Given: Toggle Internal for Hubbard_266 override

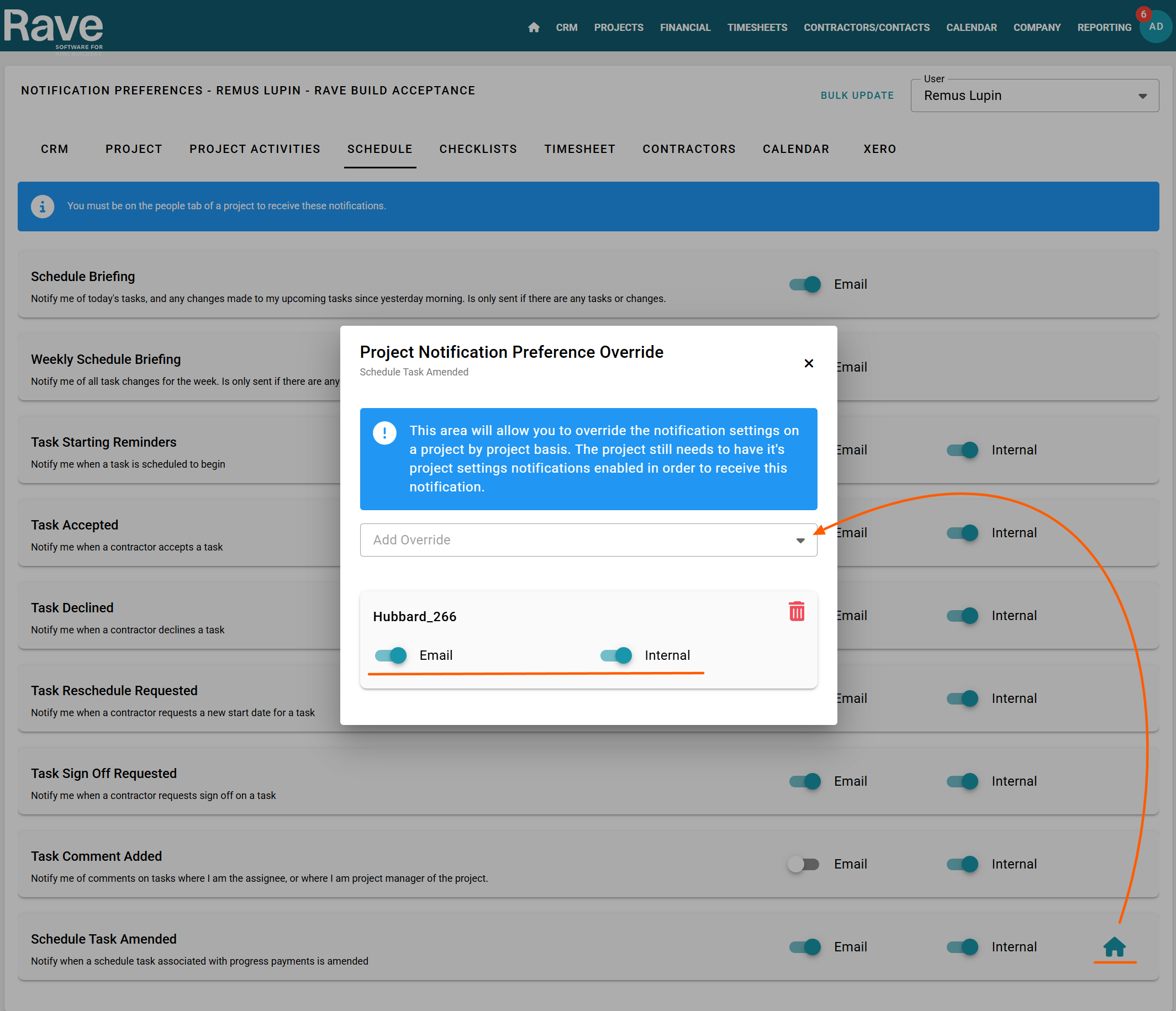Looking at the screenshot, I should (x=616, y=655).
